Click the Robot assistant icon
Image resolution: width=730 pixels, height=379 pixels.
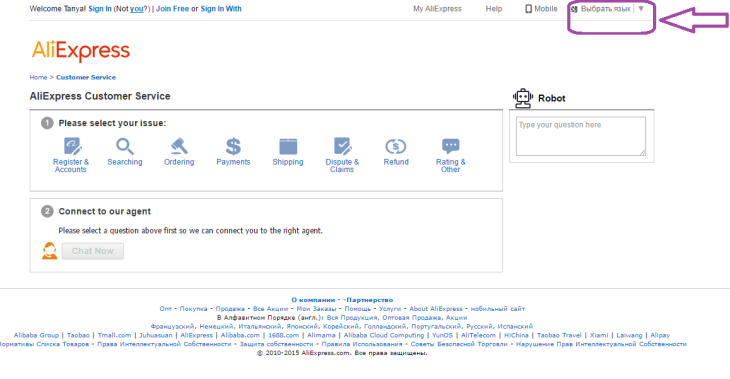(523, 98)
